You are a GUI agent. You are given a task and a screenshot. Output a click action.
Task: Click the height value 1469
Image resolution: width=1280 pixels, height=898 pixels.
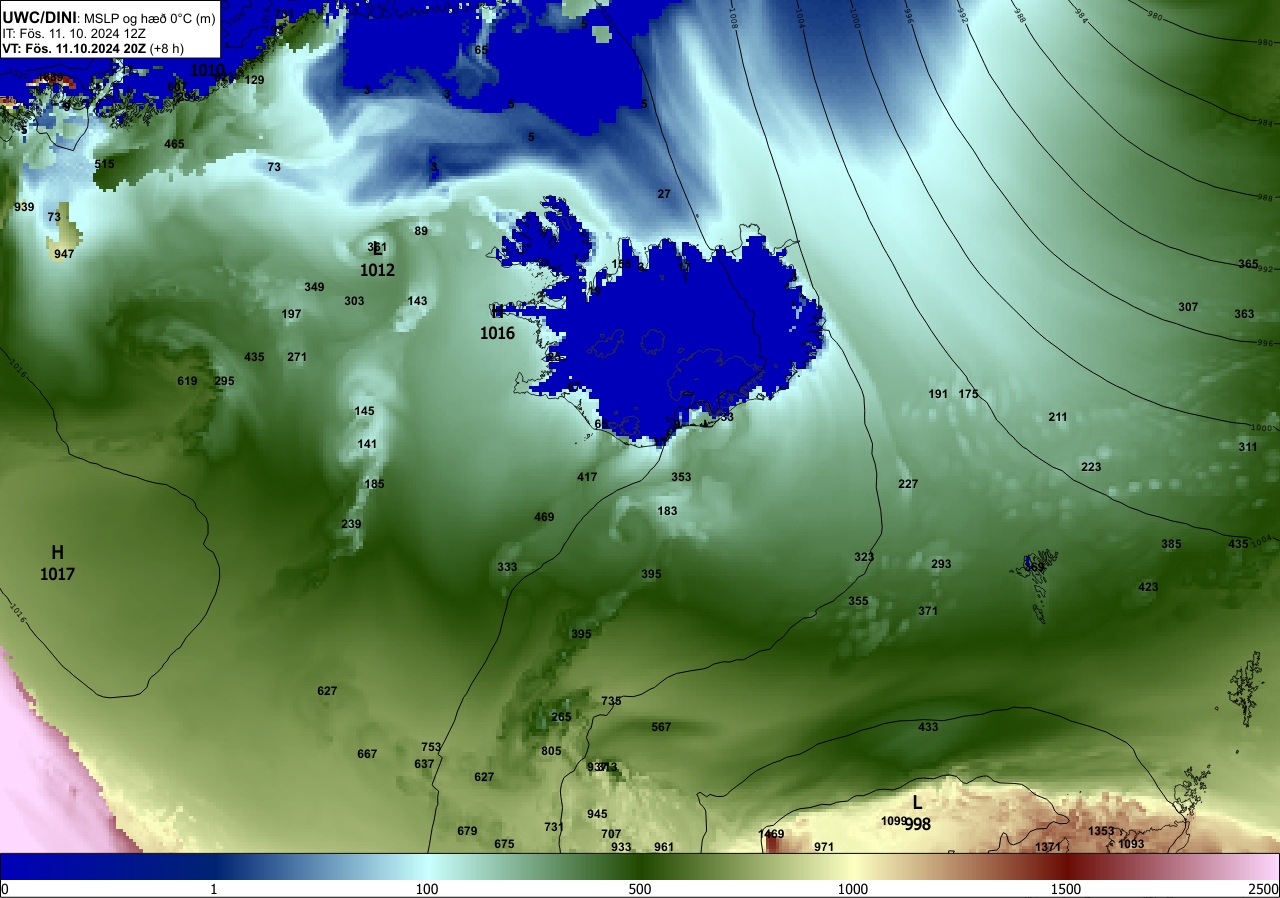click(771, 834)
